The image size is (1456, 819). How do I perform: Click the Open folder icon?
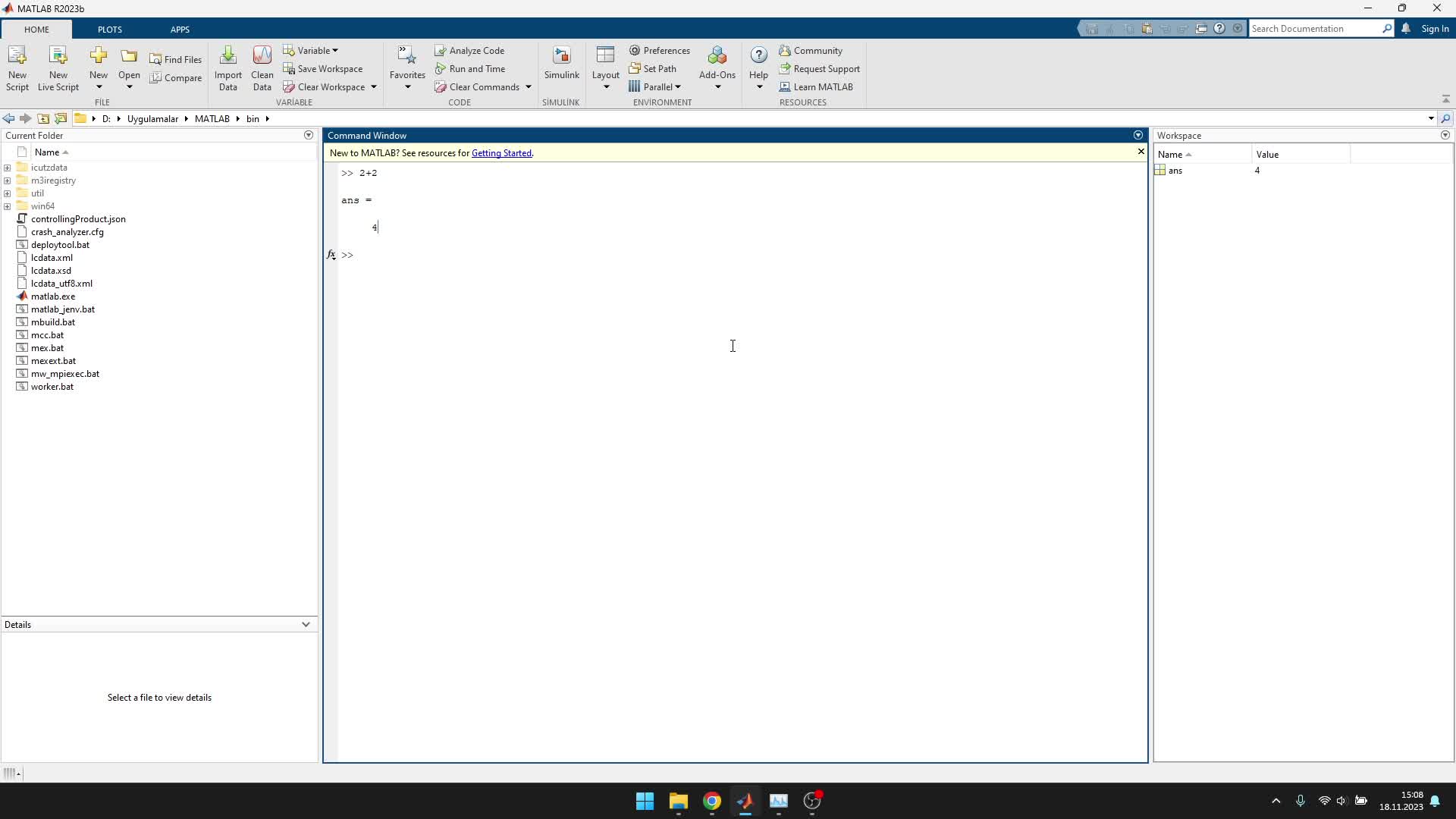129,58
